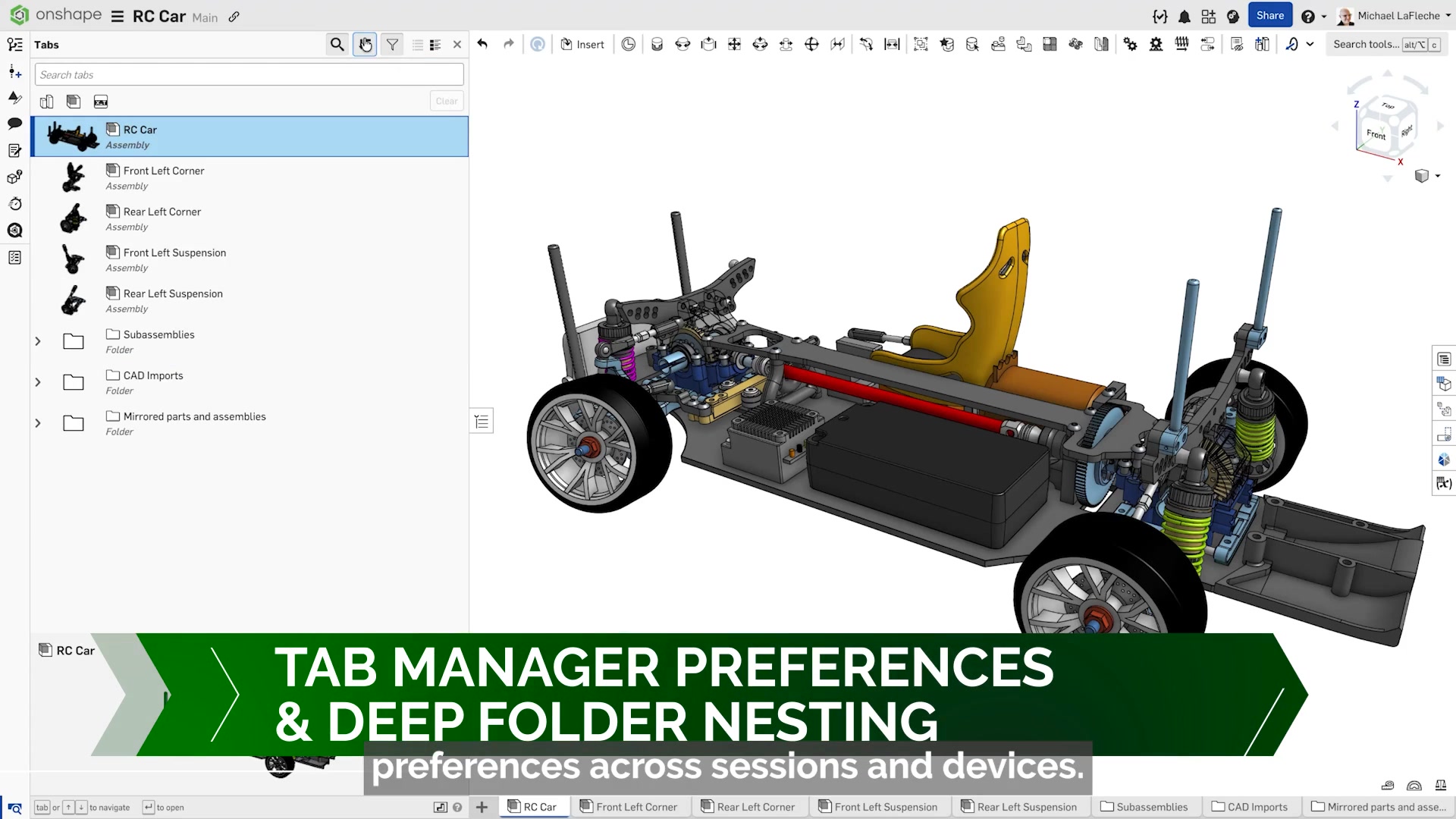Toggle the imported file tab-type filter
1456x819 pixels.
[x=101, y=102]
